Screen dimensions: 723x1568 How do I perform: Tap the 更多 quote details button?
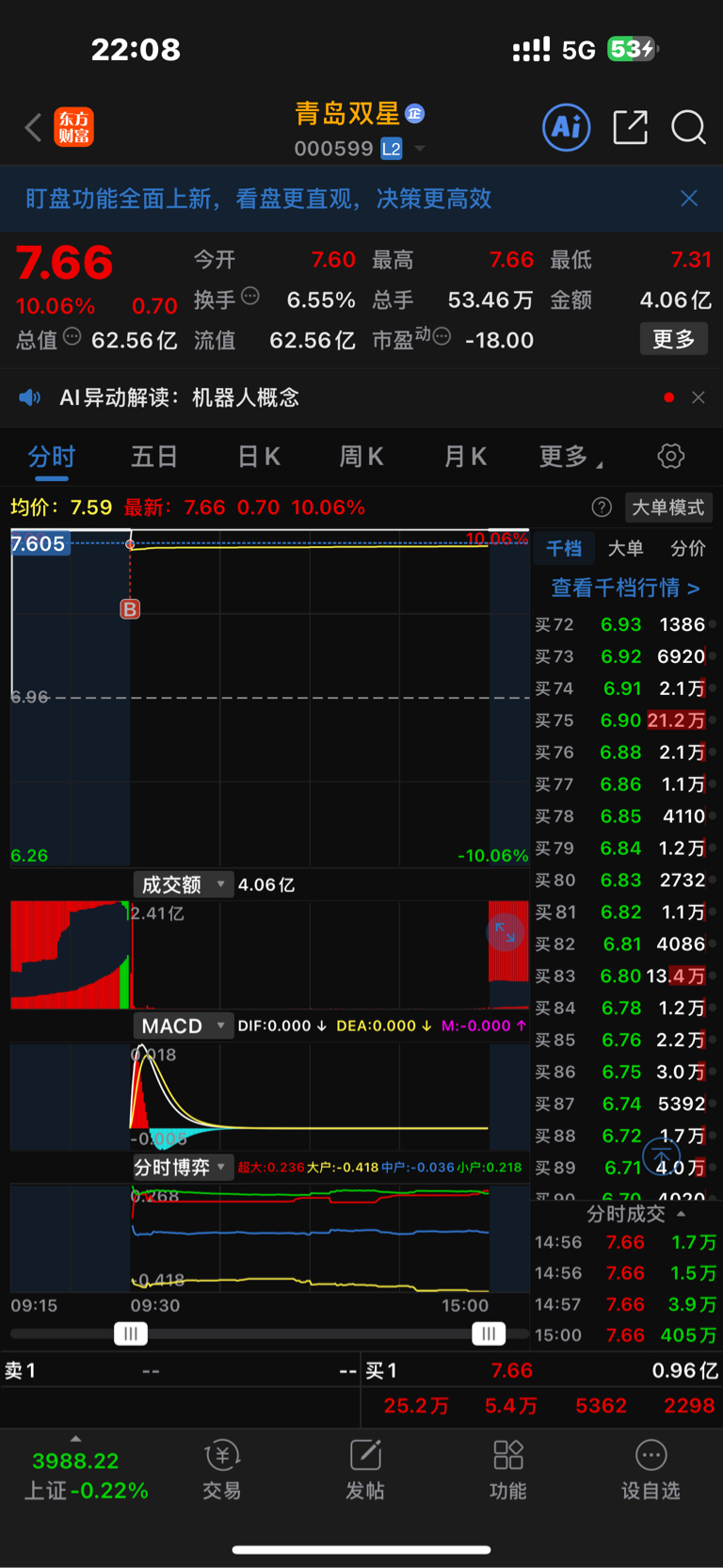(x=674, y=339)
